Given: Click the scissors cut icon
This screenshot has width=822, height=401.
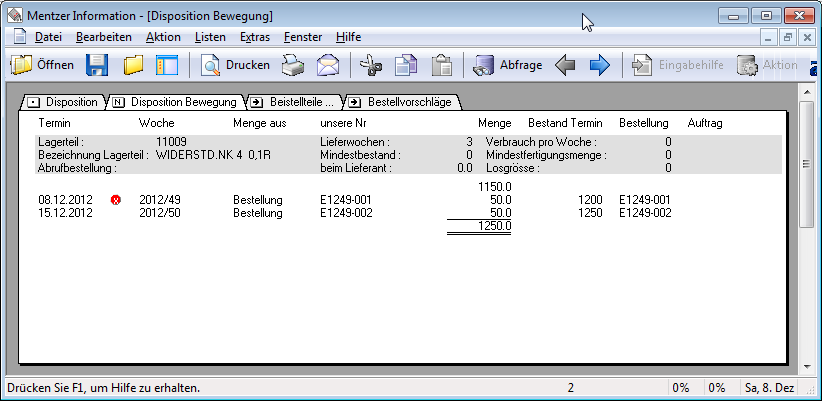Looking at the screenshot, I should pyautogui.click(x=371, y=66).
